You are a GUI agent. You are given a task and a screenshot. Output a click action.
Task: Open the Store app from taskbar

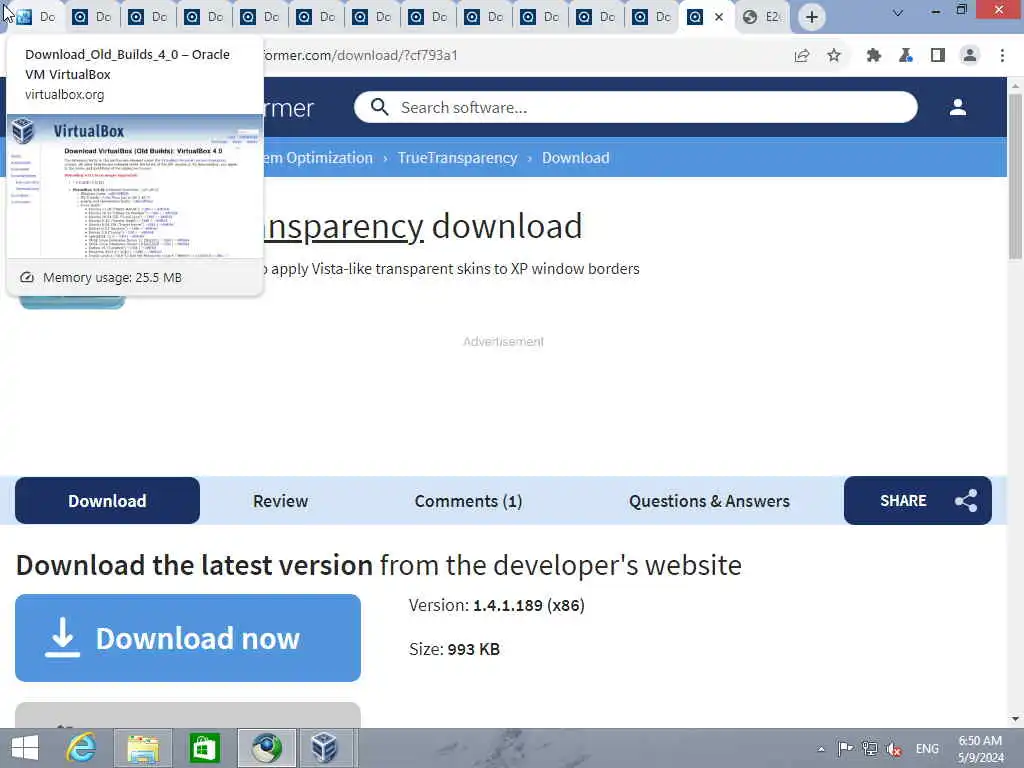(204, 748)
